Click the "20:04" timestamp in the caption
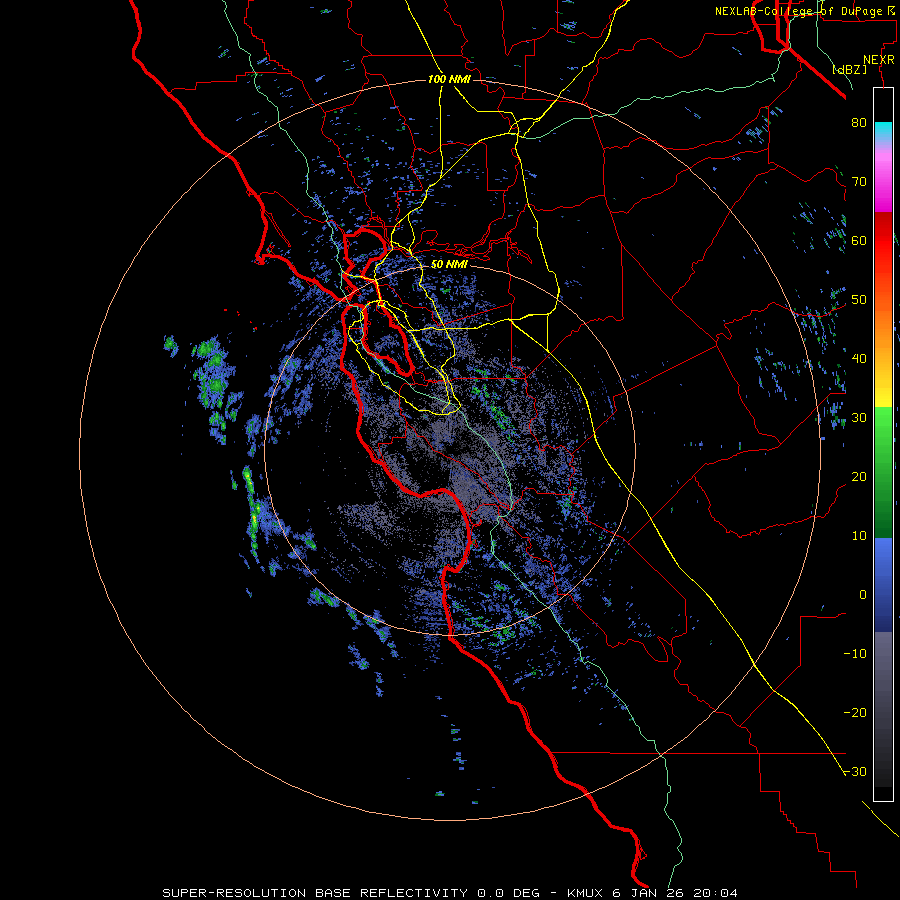 [x=717, y=893]
